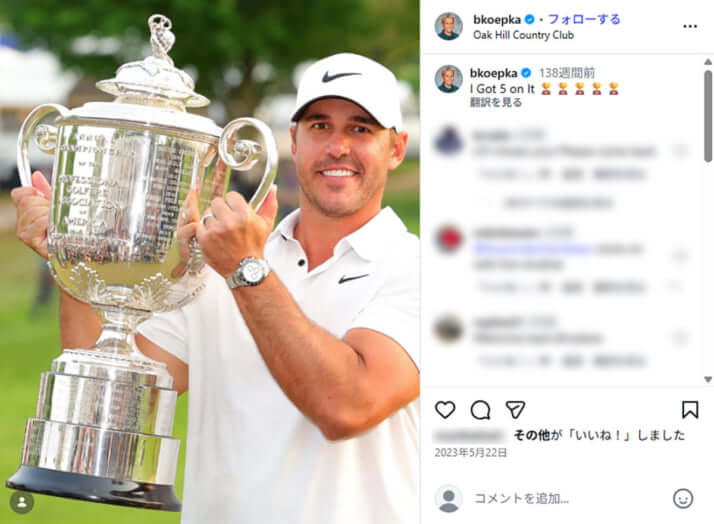Image resolution: width=714 pixels, height=524 pixels.
Task: Show translation with 翻訳を見る
Action: [x=496, y=102]
